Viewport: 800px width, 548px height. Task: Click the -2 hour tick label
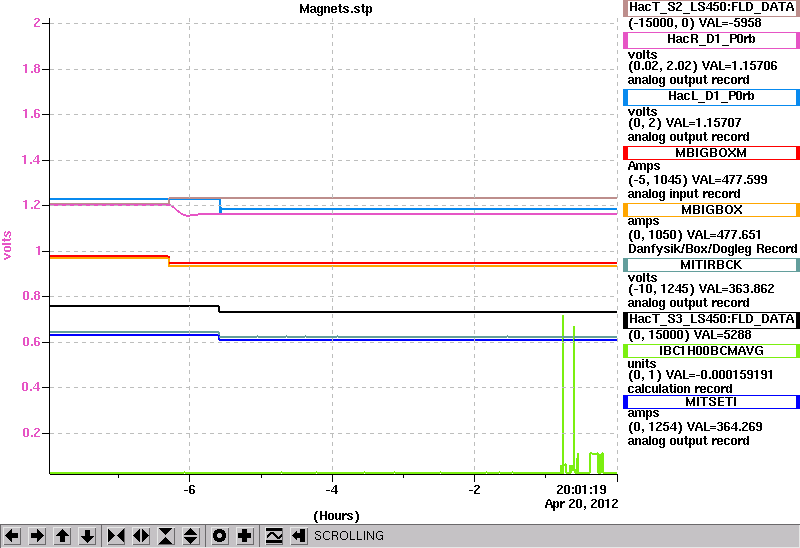[474, 490]
